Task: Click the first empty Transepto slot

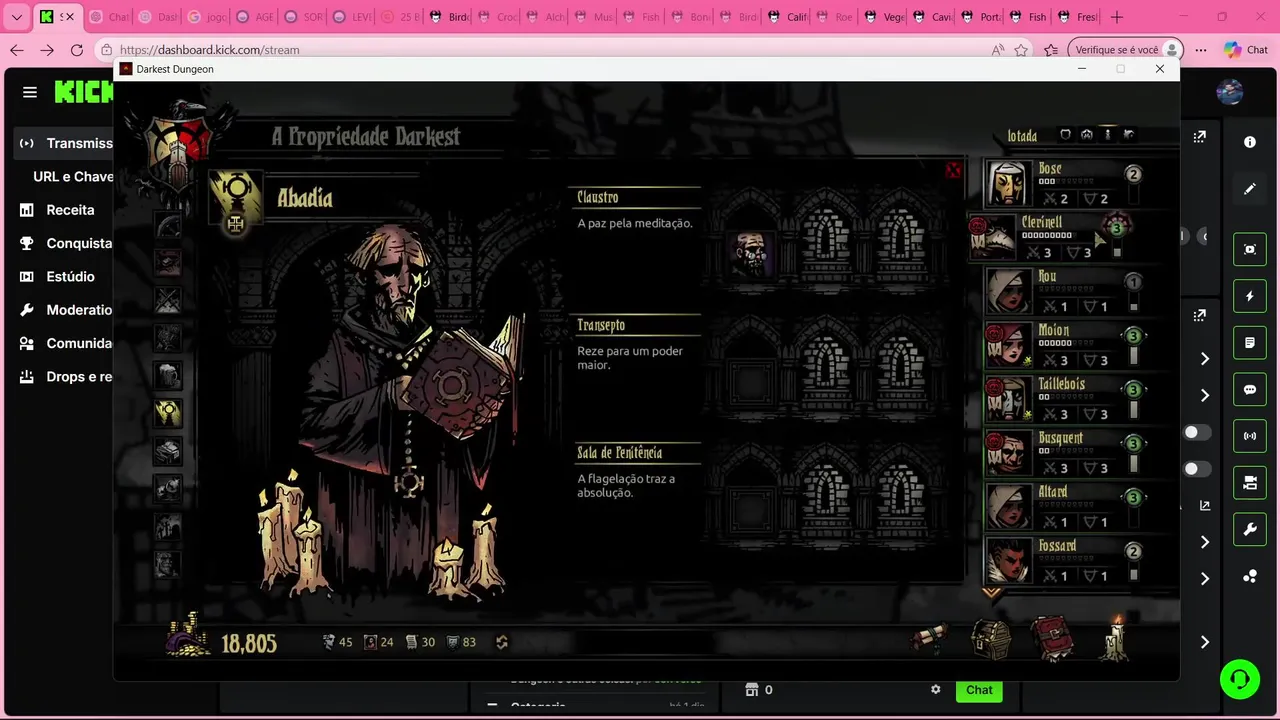Action: pyautogui.click(x=751, y=382)
